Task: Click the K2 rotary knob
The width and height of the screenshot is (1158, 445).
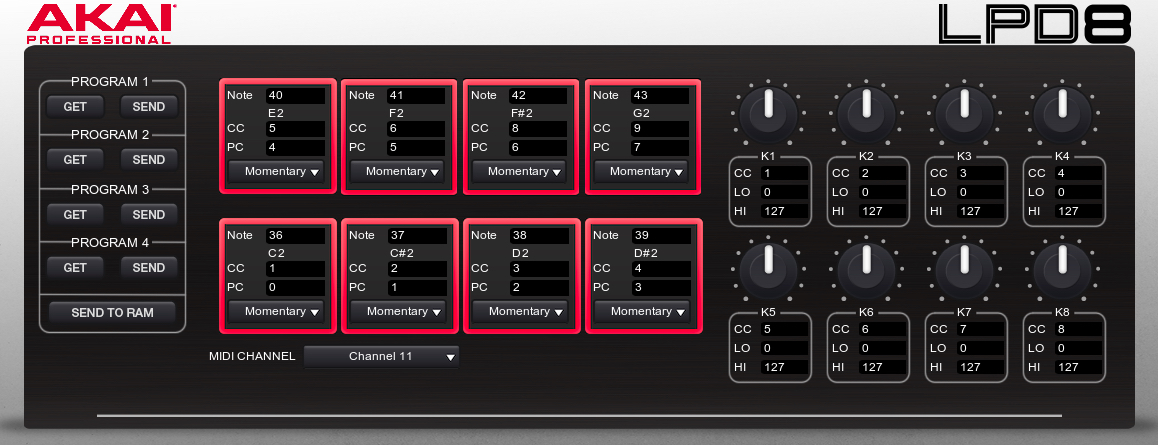Action: 866,111
